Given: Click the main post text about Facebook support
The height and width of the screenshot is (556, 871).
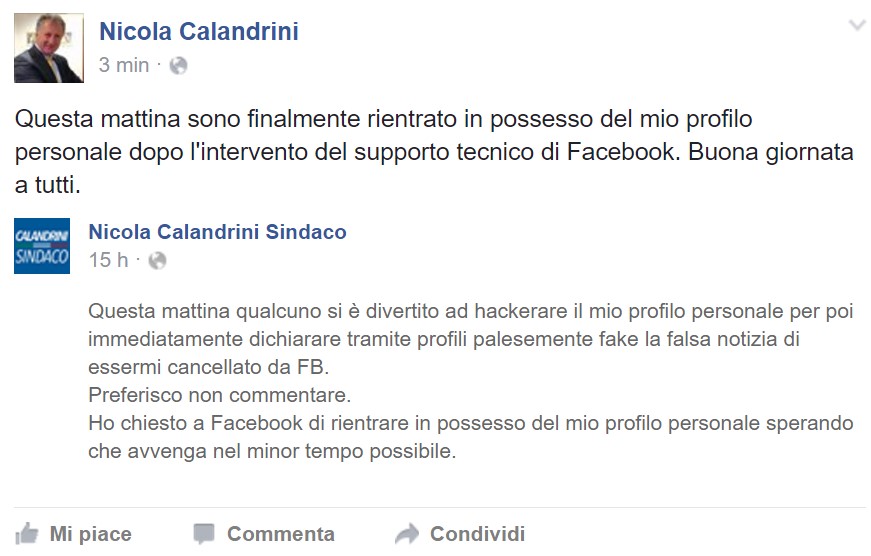Looking at the screenshot, I should (434, 152).
